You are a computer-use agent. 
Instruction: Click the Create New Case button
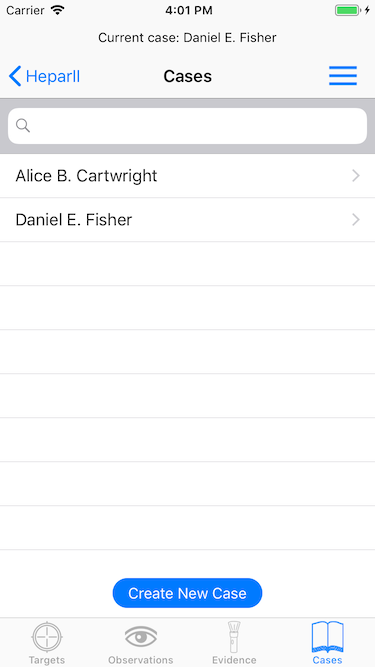[x=188, y=593]
